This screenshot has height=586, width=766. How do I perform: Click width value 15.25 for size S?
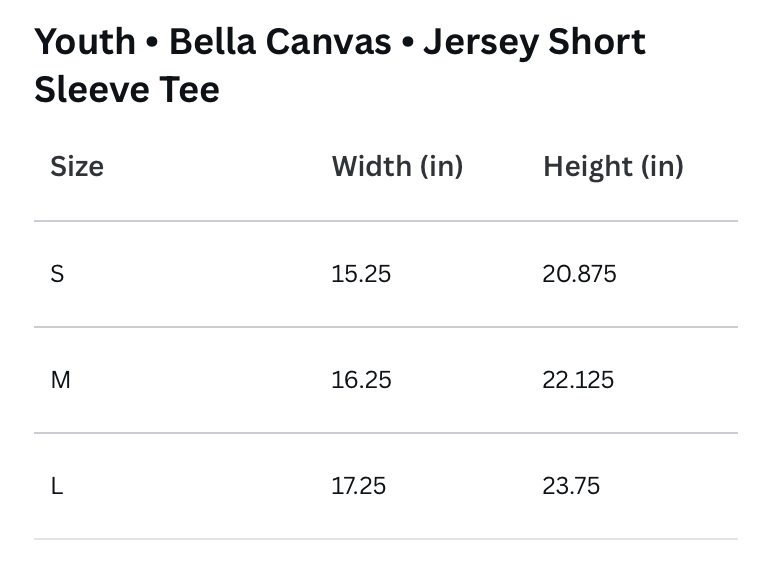(361, 273)
